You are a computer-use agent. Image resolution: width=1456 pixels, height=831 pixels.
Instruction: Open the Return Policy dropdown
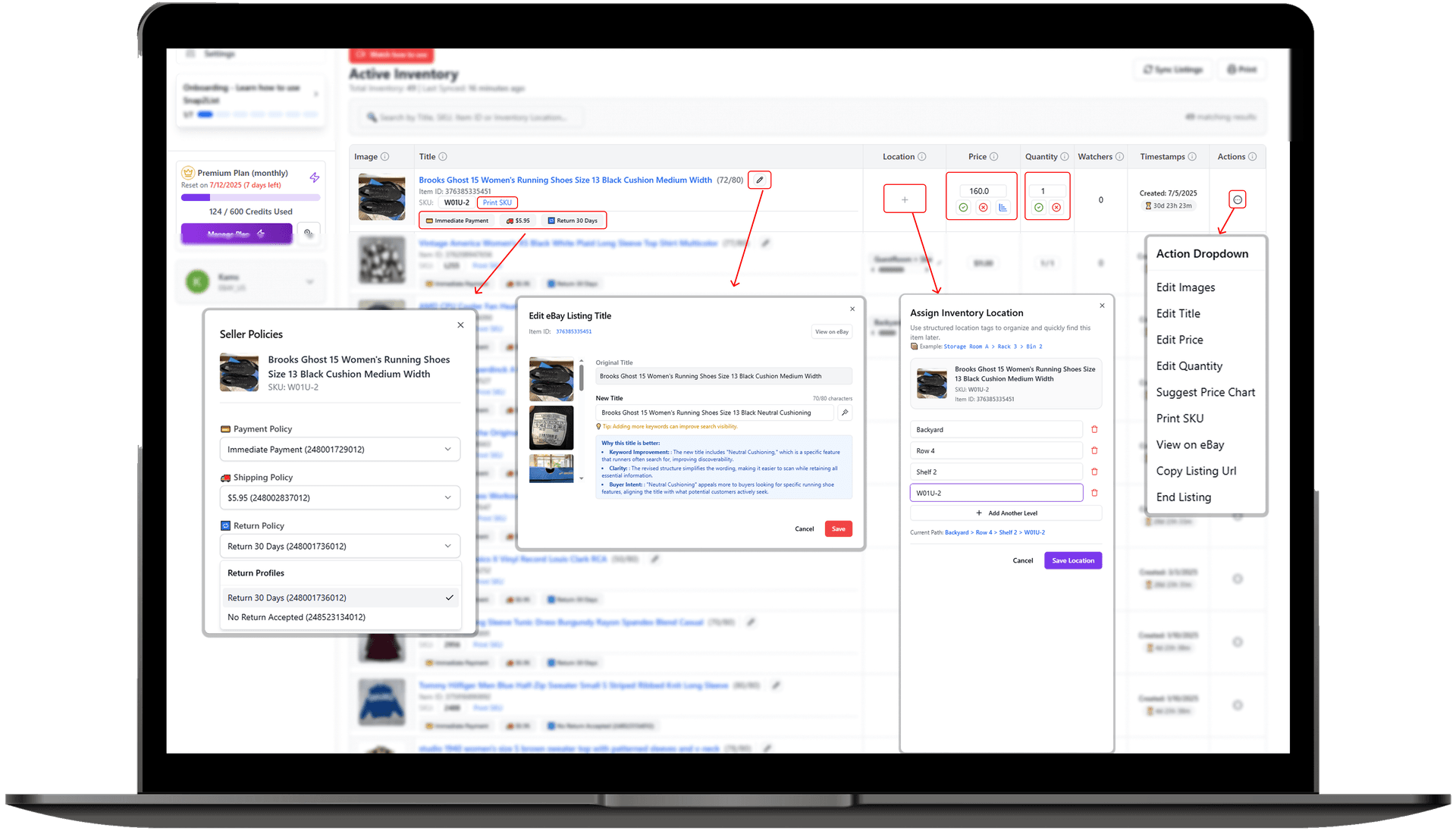(340, 545)
